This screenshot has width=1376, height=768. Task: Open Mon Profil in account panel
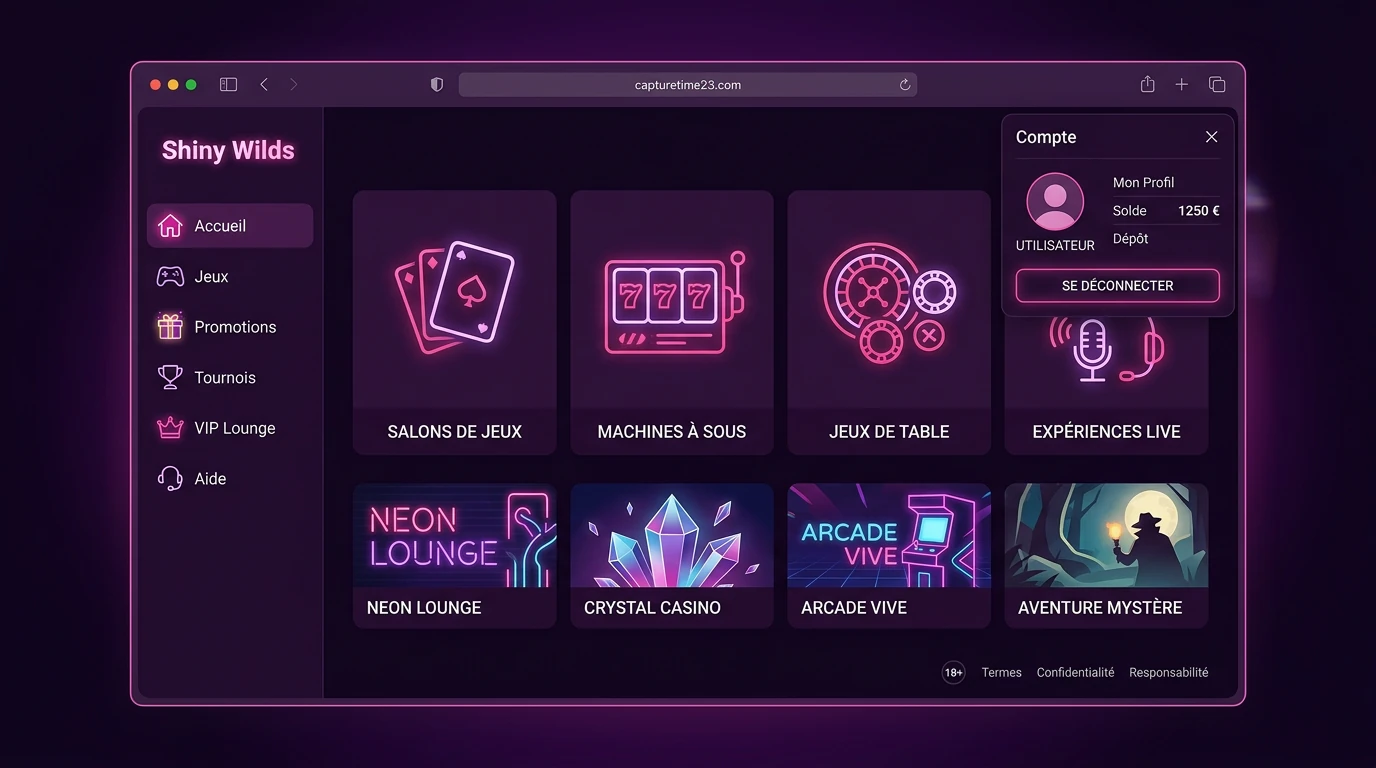point(1144,182)
